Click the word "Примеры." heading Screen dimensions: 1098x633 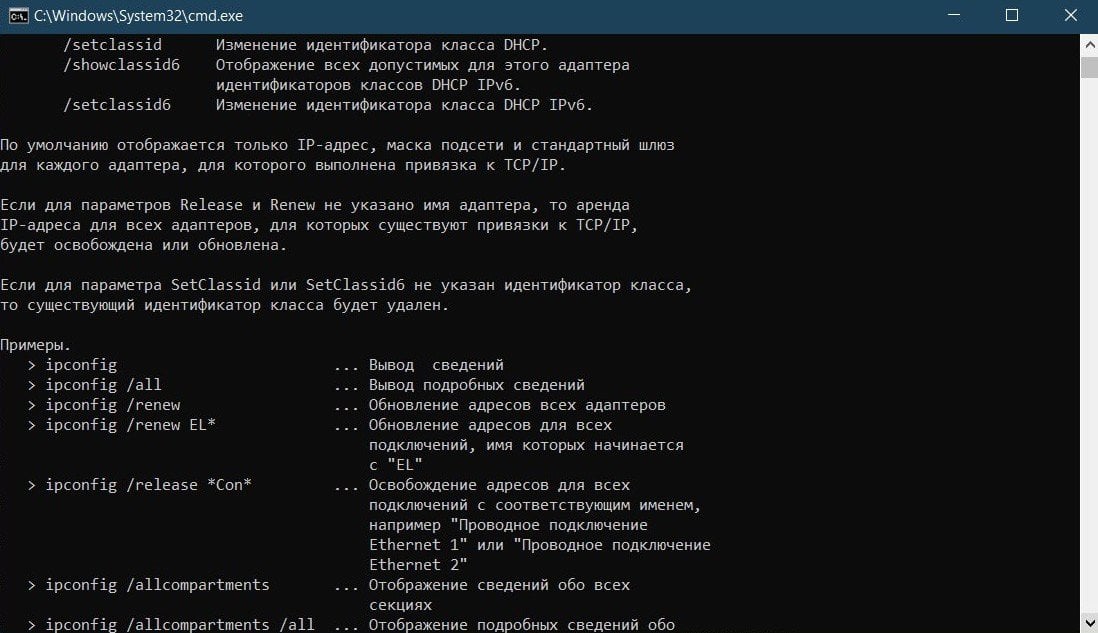[x=36, y=345]
